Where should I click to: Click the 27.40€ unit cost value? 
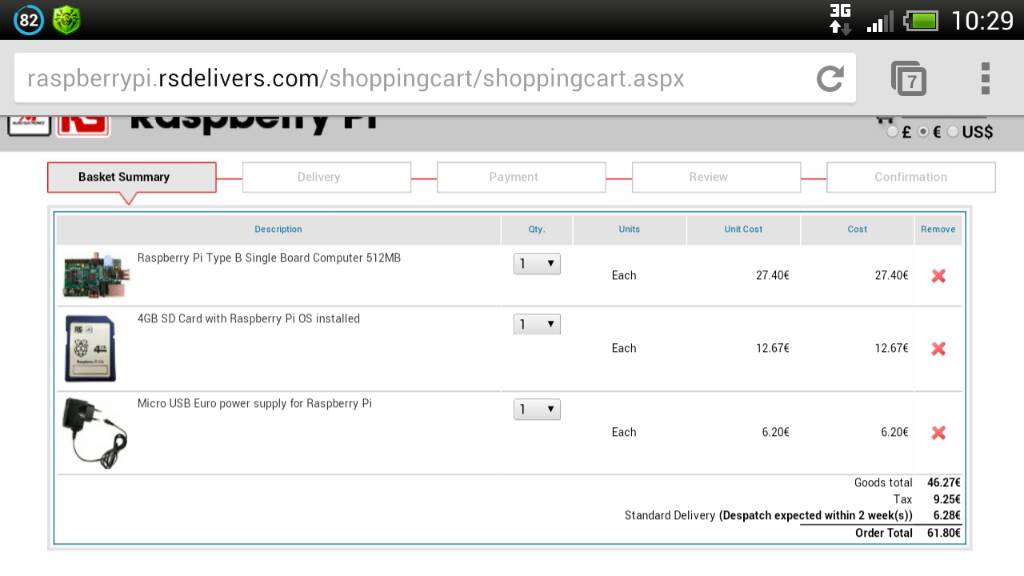coord(773,276)
